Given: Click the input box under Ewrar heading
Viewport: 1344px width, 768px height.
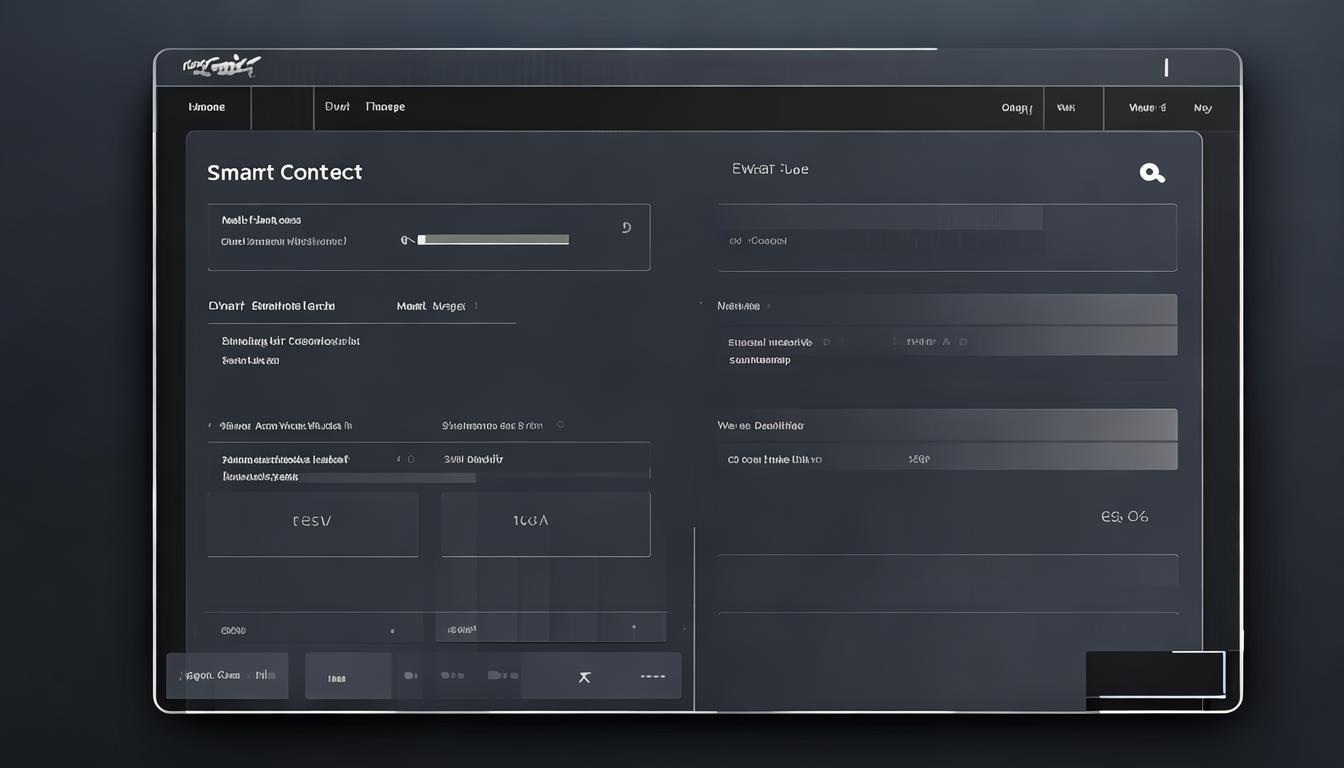Looking at the screenshot, I should pyautogui.click(x=947, y=237).
